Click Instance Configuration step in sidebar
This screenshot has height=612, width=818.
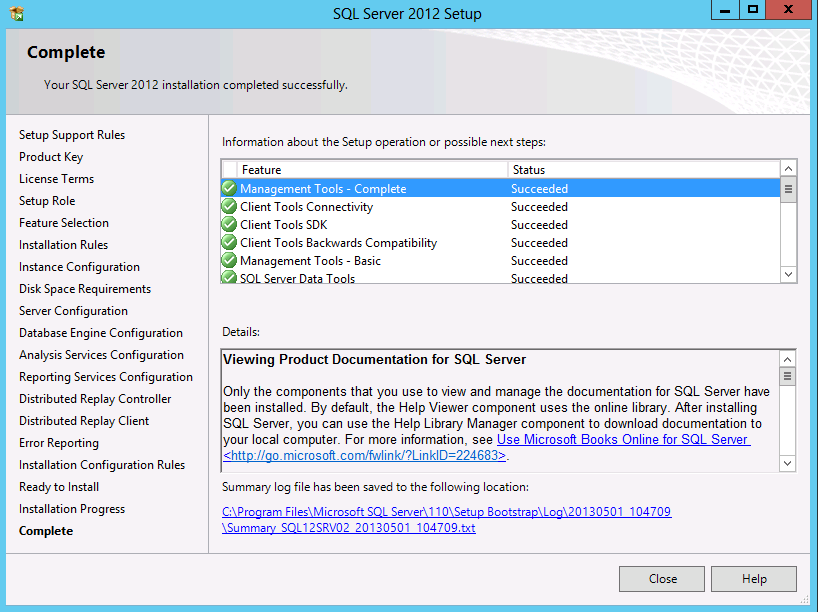[x=79, y=267]
